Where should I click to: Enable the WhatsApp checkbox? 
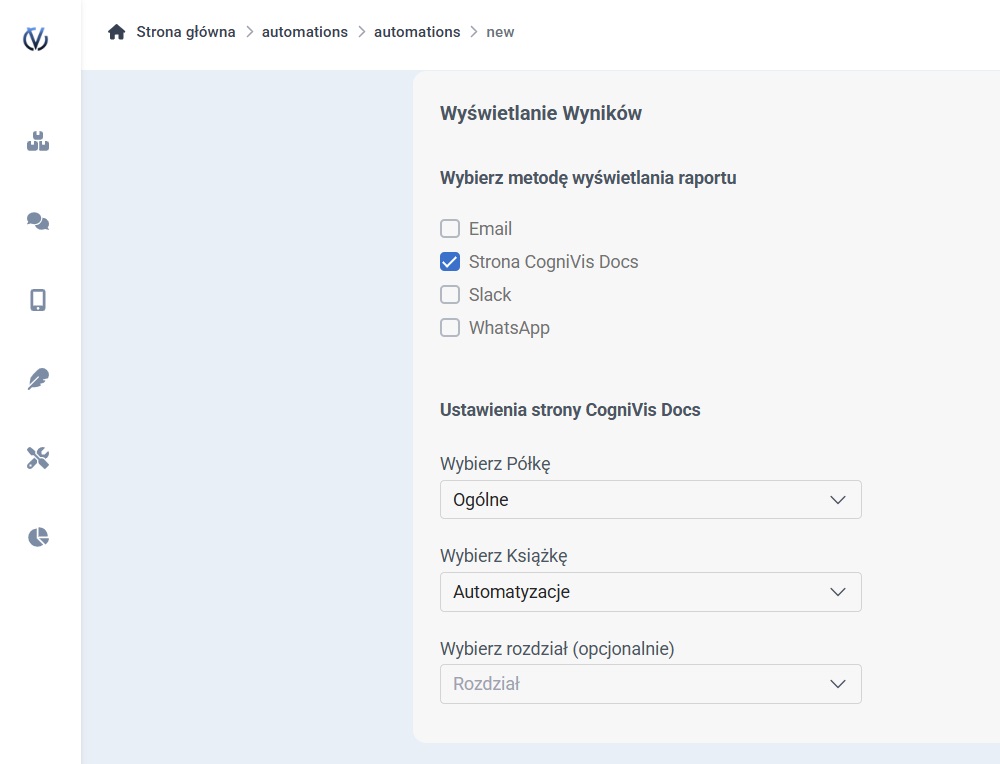pos(450,328)
